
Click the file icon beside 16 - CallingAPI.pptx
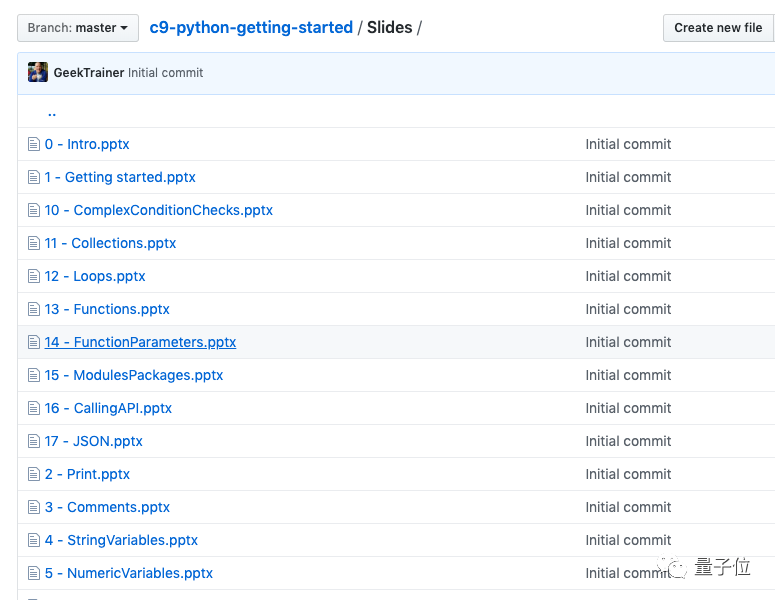tap(34, 408)
